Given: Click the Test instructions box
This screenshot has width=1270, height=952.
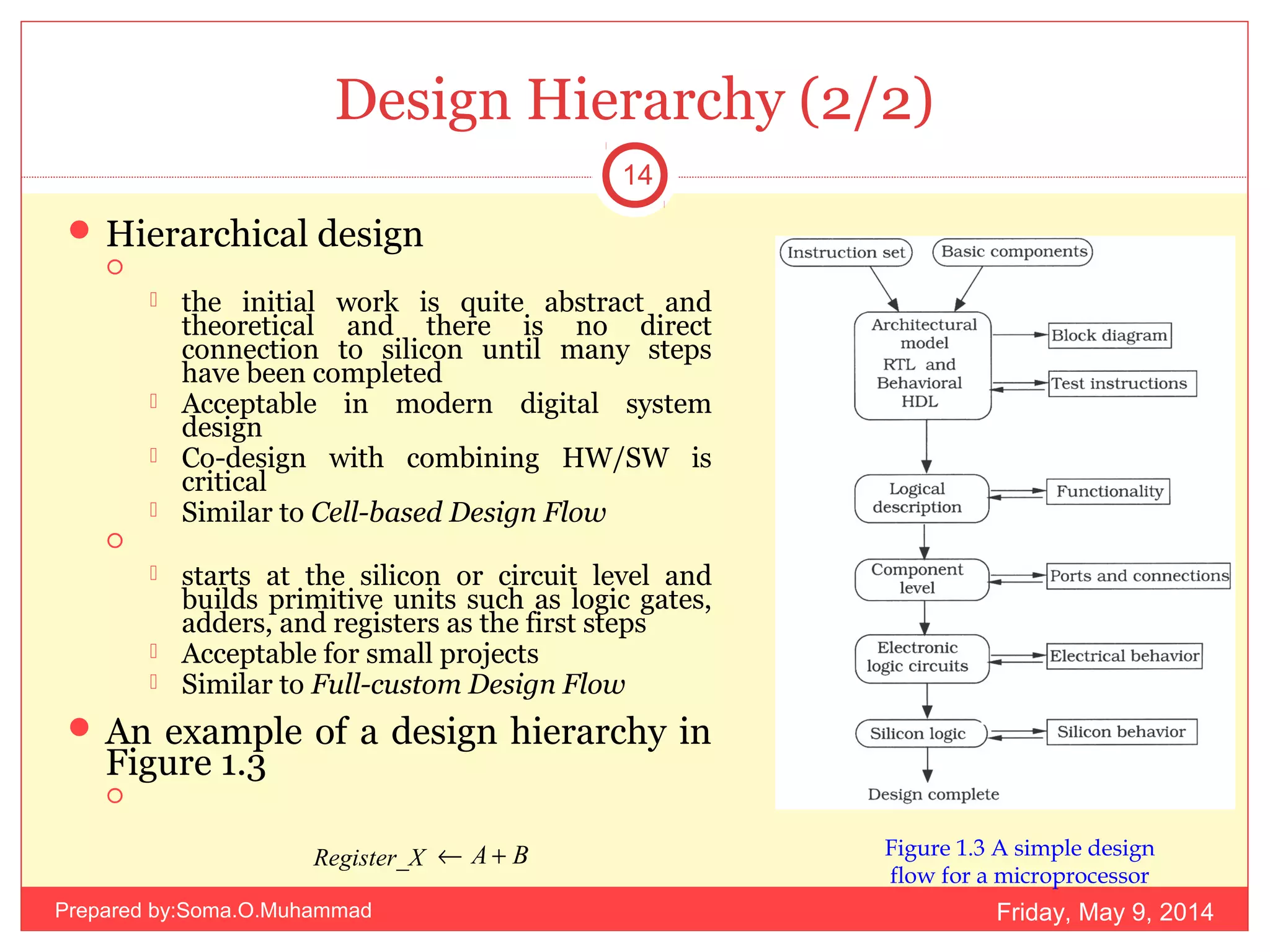Looking at the screenshot, I should pyautogui.click(x=1122, y=384).
